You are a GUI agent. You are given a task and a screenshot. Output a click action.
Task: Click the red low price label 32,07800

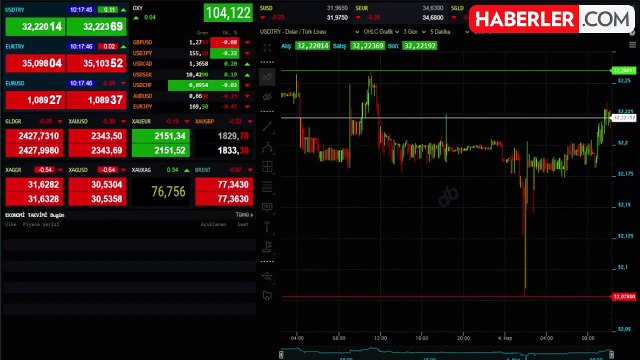(x=623, y=296)
